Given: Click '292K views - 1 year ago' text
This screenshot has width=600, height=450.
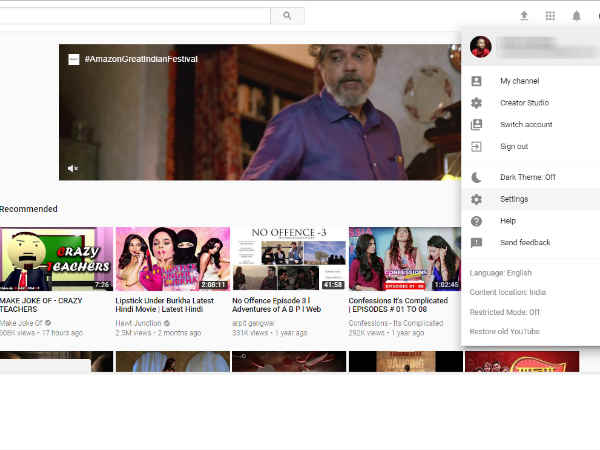Looking at the screenshot, I should point(386,333).
